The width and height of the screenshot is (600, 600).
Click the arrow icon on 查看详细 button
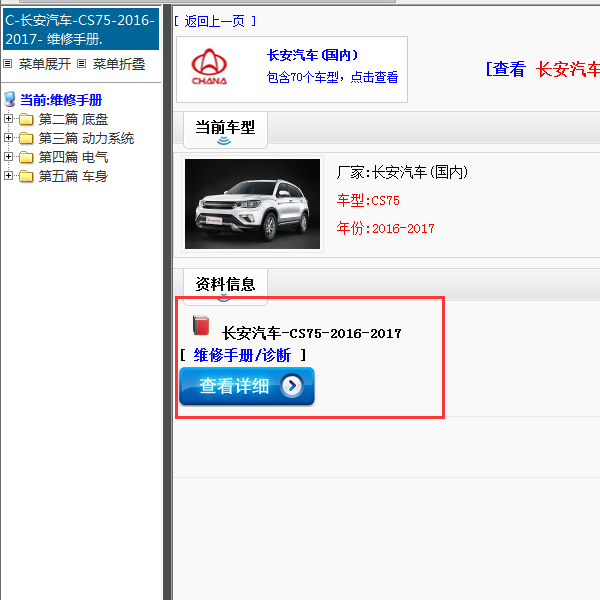[292, 386]
